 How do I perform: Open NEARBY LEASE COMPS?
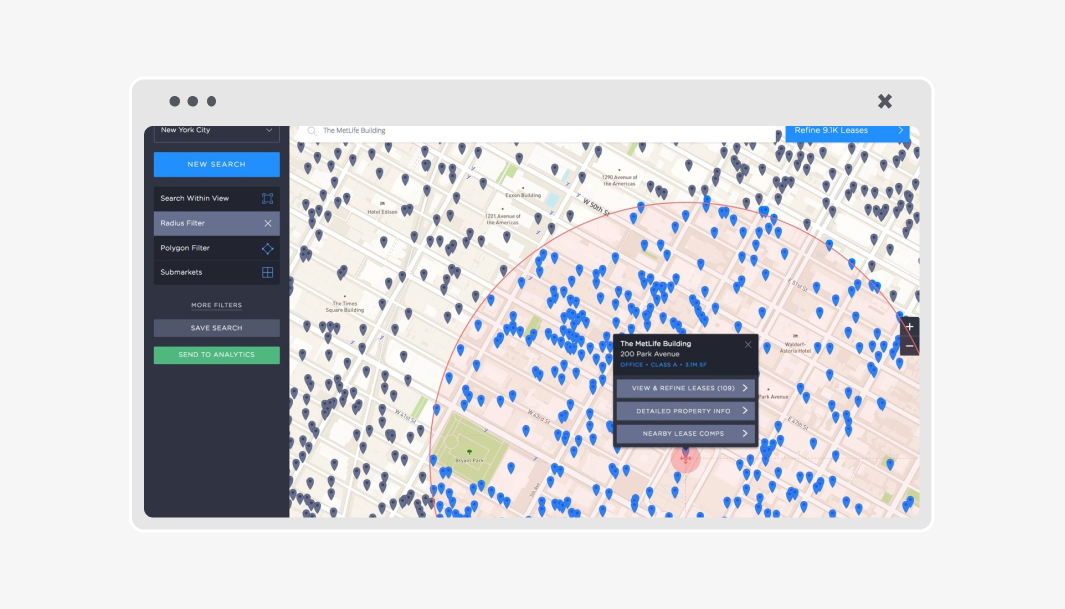[x=686, y=433]
